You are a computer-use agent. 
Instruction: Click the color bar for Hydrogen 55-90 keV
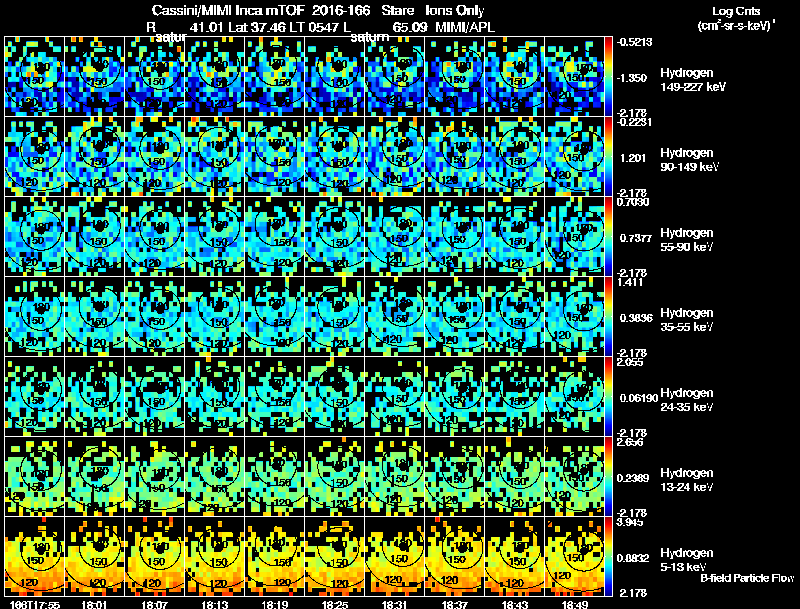point(609,237)
